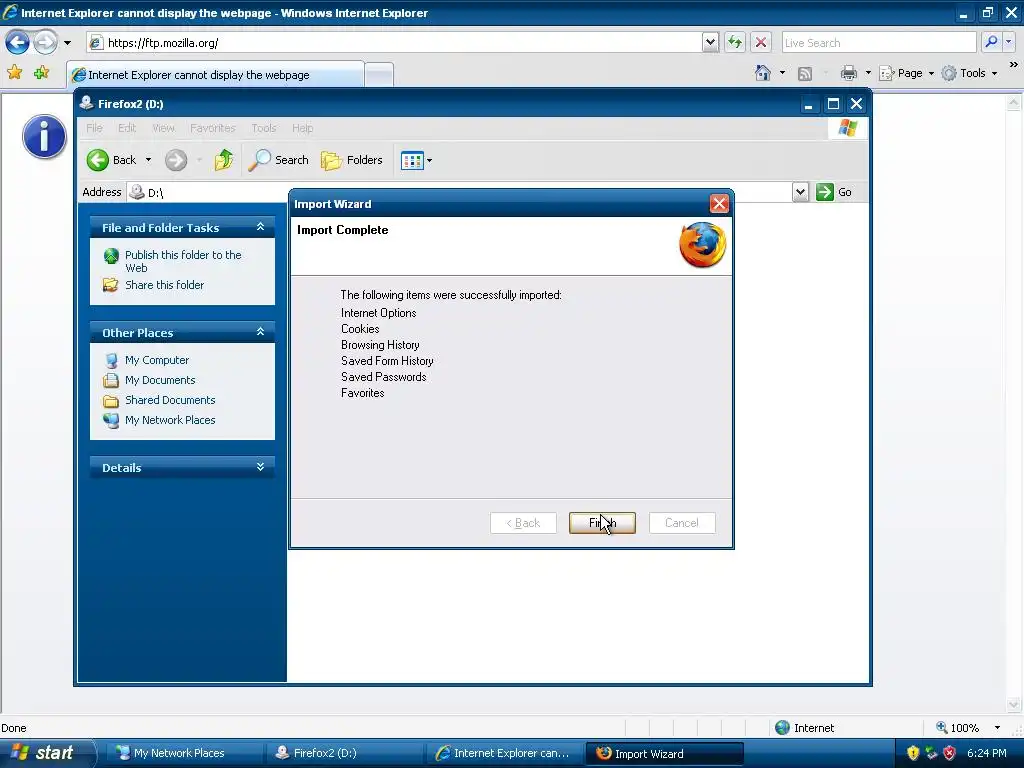Viewport: 1024px width, 768px height.
Task: Open the Back history dropdown in Explorer window
Action: tap(148, 160)
